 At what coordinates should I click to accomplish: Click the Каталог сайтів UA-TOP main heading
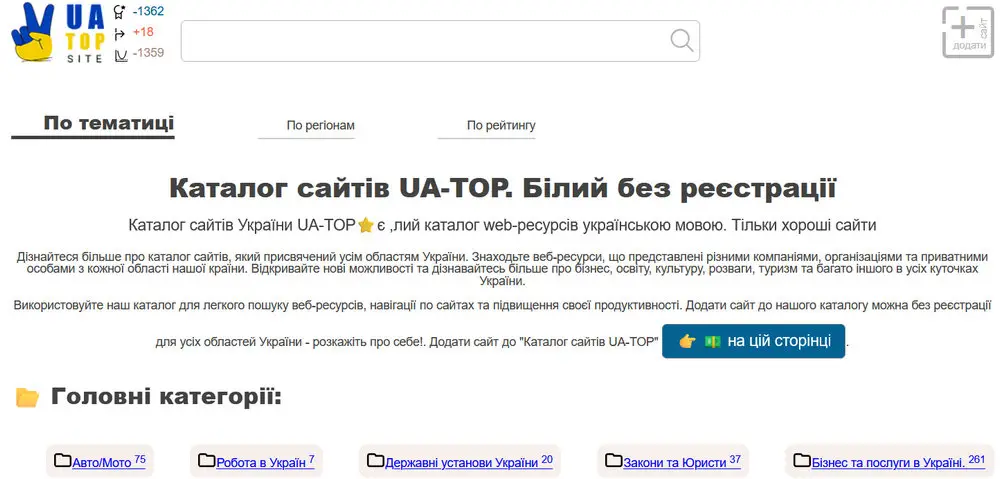tap(503, 189)
